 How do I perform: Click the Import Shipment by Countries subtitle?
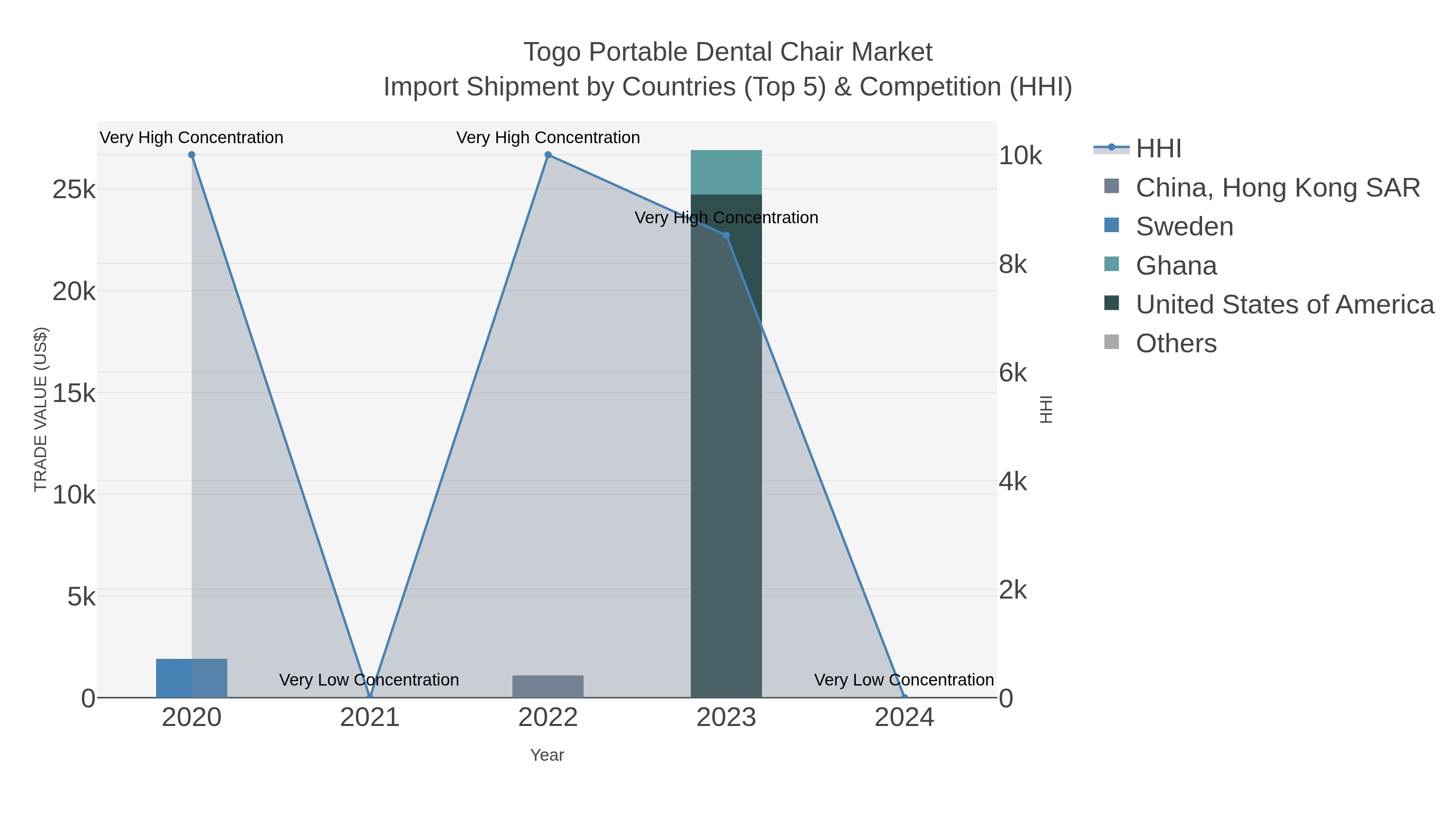point(728,87)
